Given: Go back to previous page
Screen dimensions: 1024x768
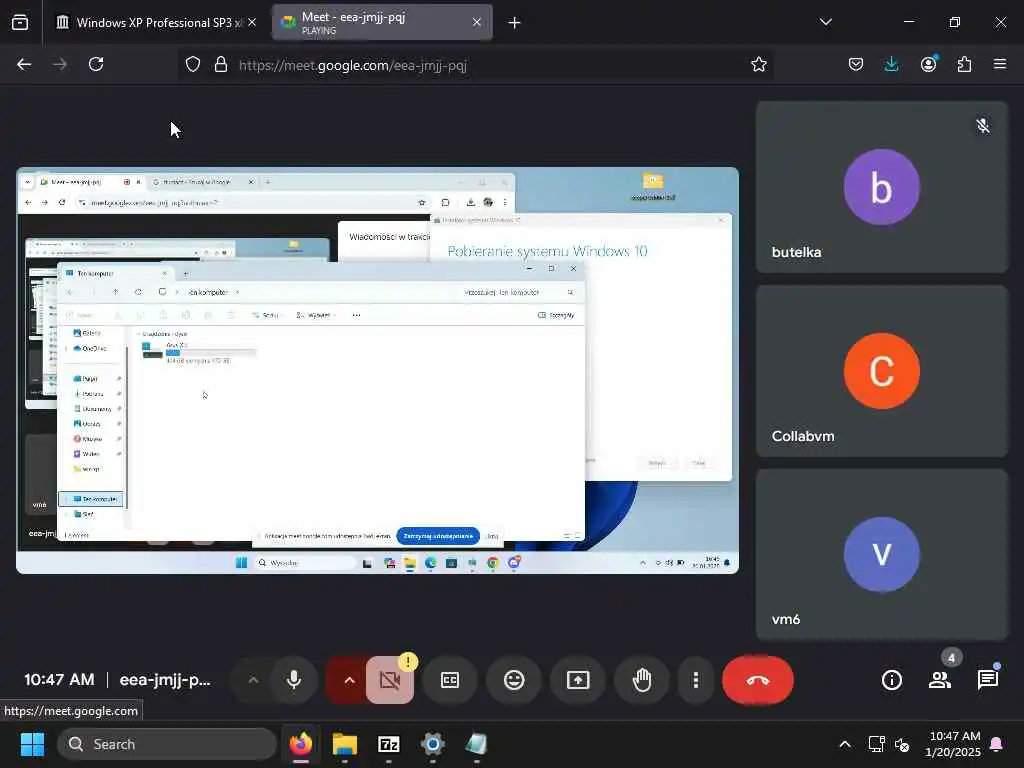Looking at the screenshot, I should pyautogui.click(x=24, y=64).
